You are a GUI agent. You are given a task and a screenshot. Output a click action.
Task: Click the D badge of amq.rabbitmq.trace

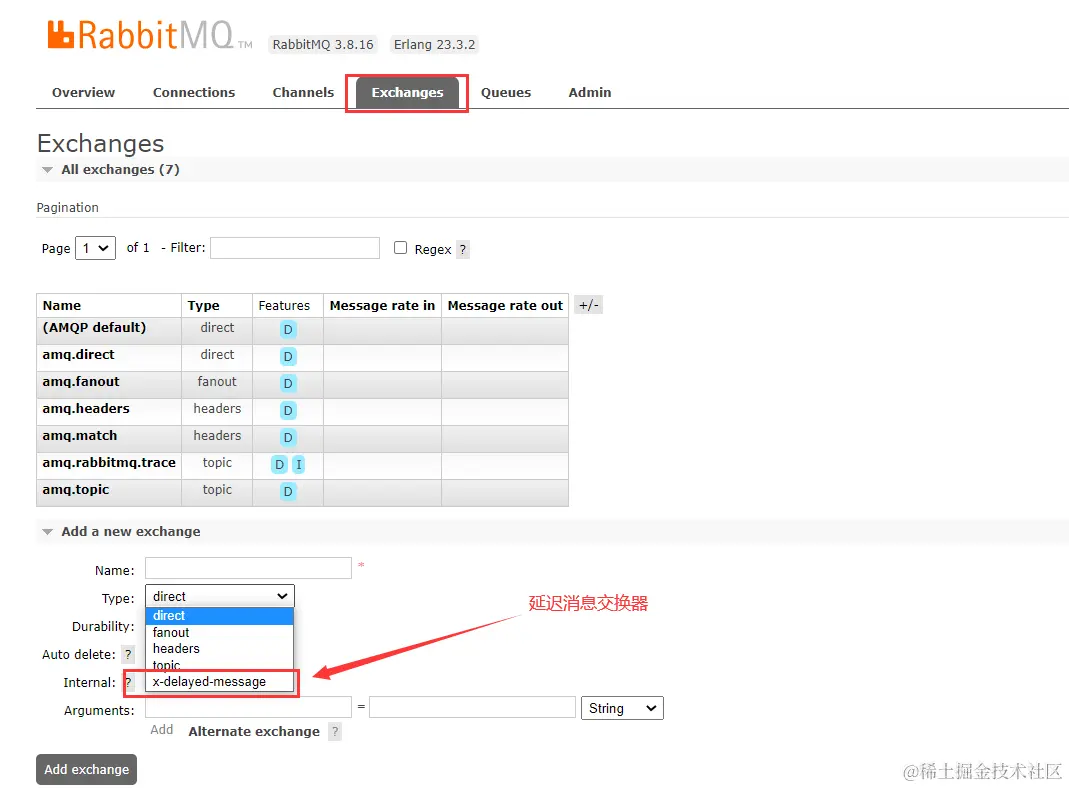point(279,464)
